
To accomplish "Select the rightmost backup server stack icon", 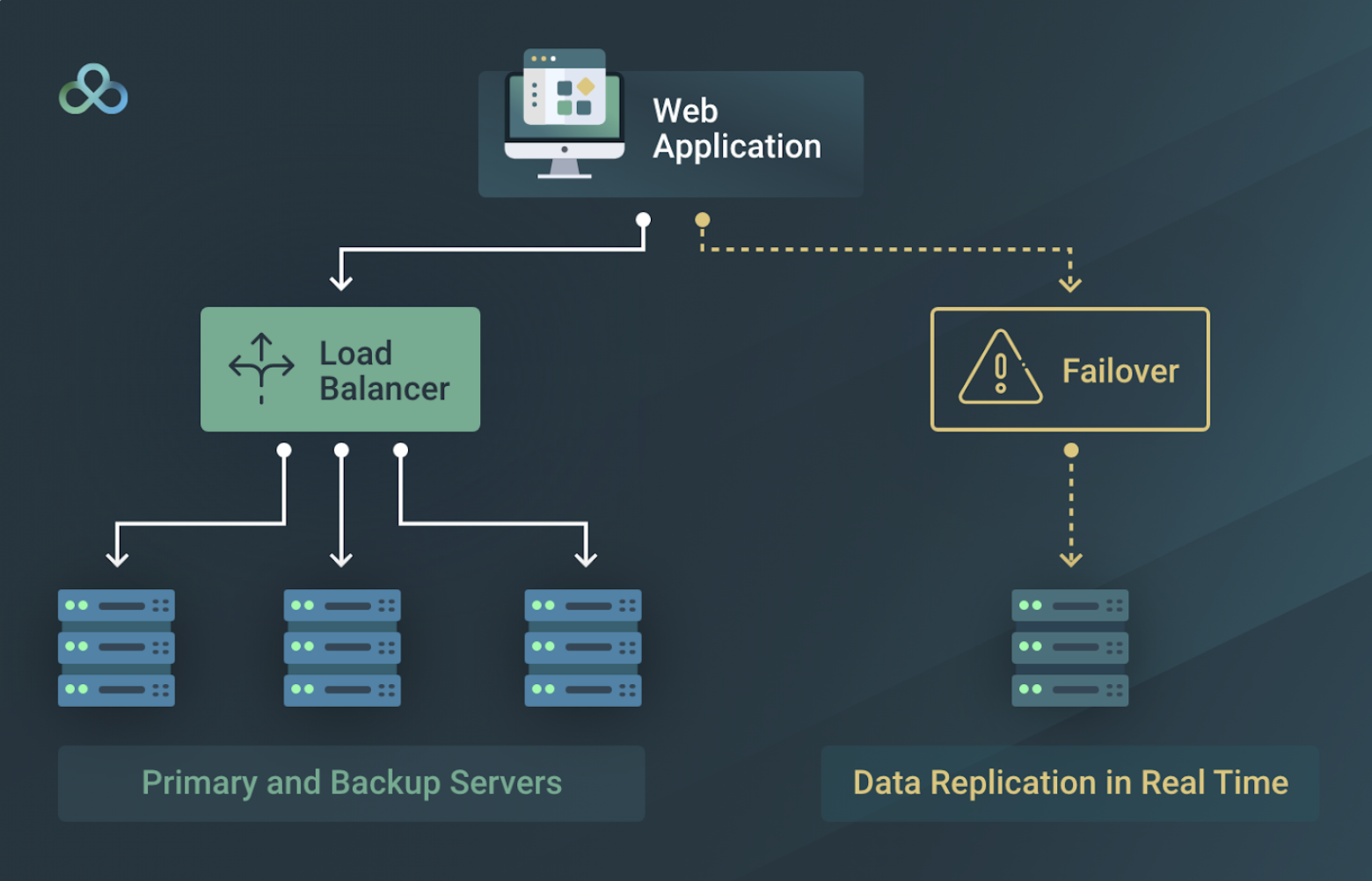I will pyautogui.click(x=583, y=649).
